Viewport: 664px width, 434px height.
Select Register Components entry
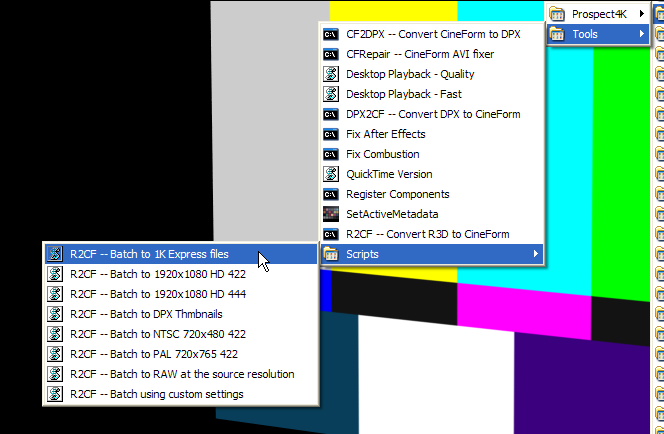click(432, 194)
